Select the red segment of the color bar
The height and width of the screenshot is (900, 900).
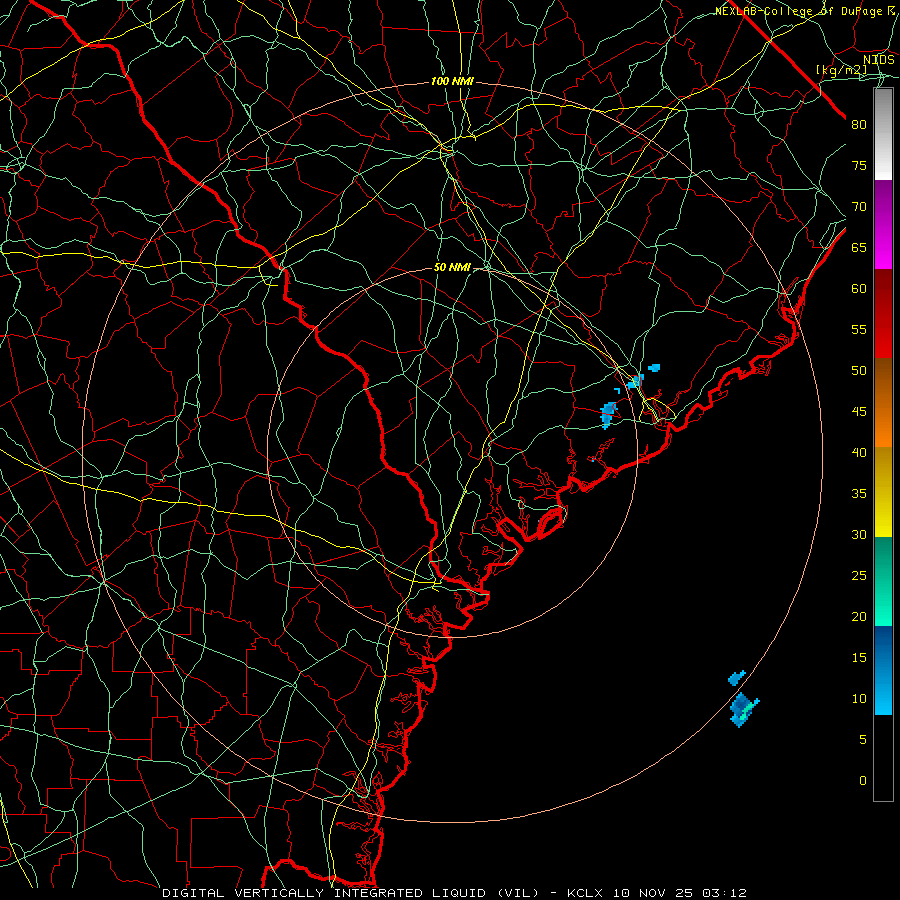point(883,313)
